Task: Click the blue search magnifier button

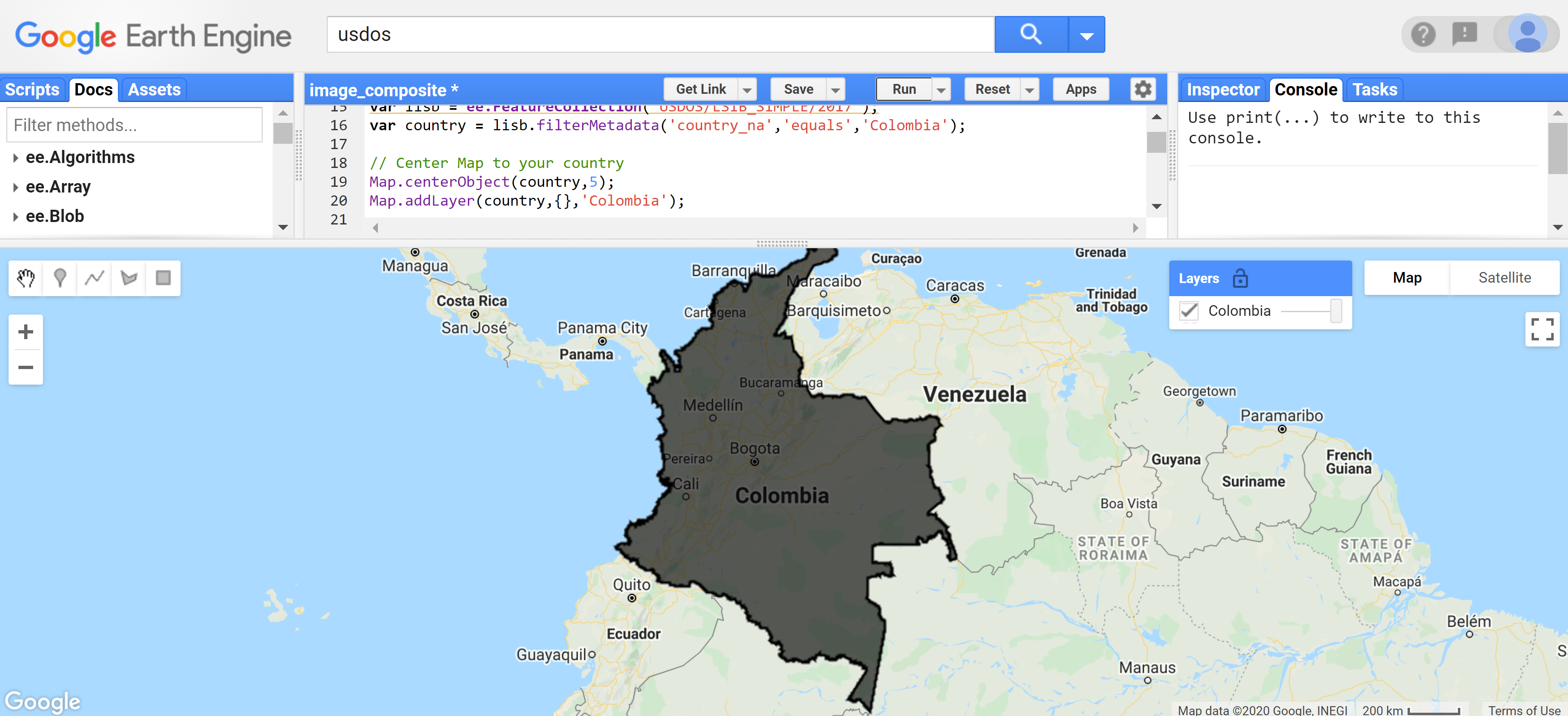Action: (1030, 35)
